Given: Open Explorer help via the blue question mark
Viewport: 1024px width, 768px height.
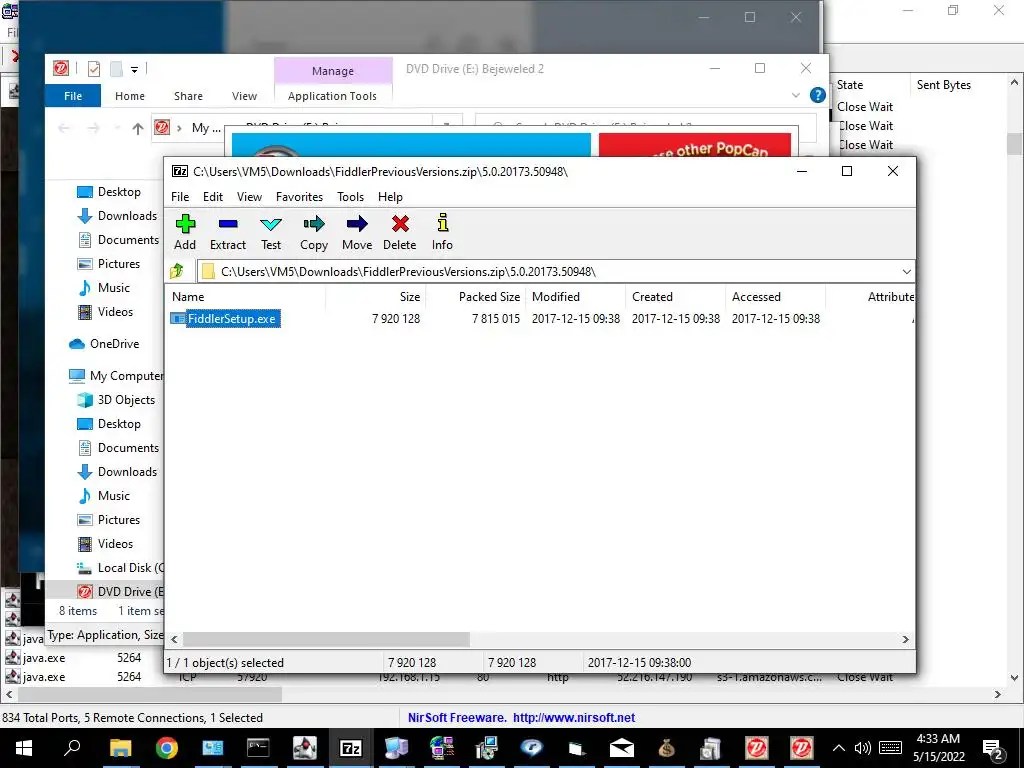Looking at the screenshot, I should [818, 95].
